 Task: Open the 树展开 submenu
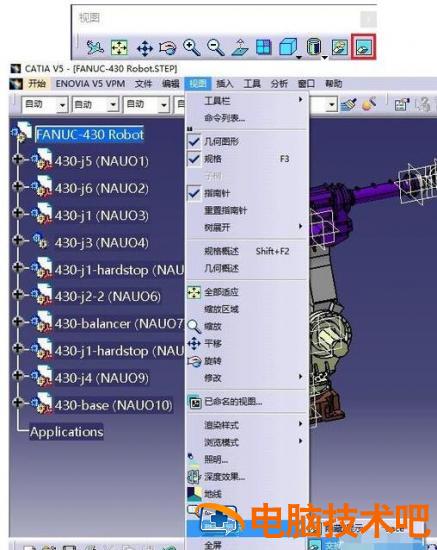(x=247, y=227)
